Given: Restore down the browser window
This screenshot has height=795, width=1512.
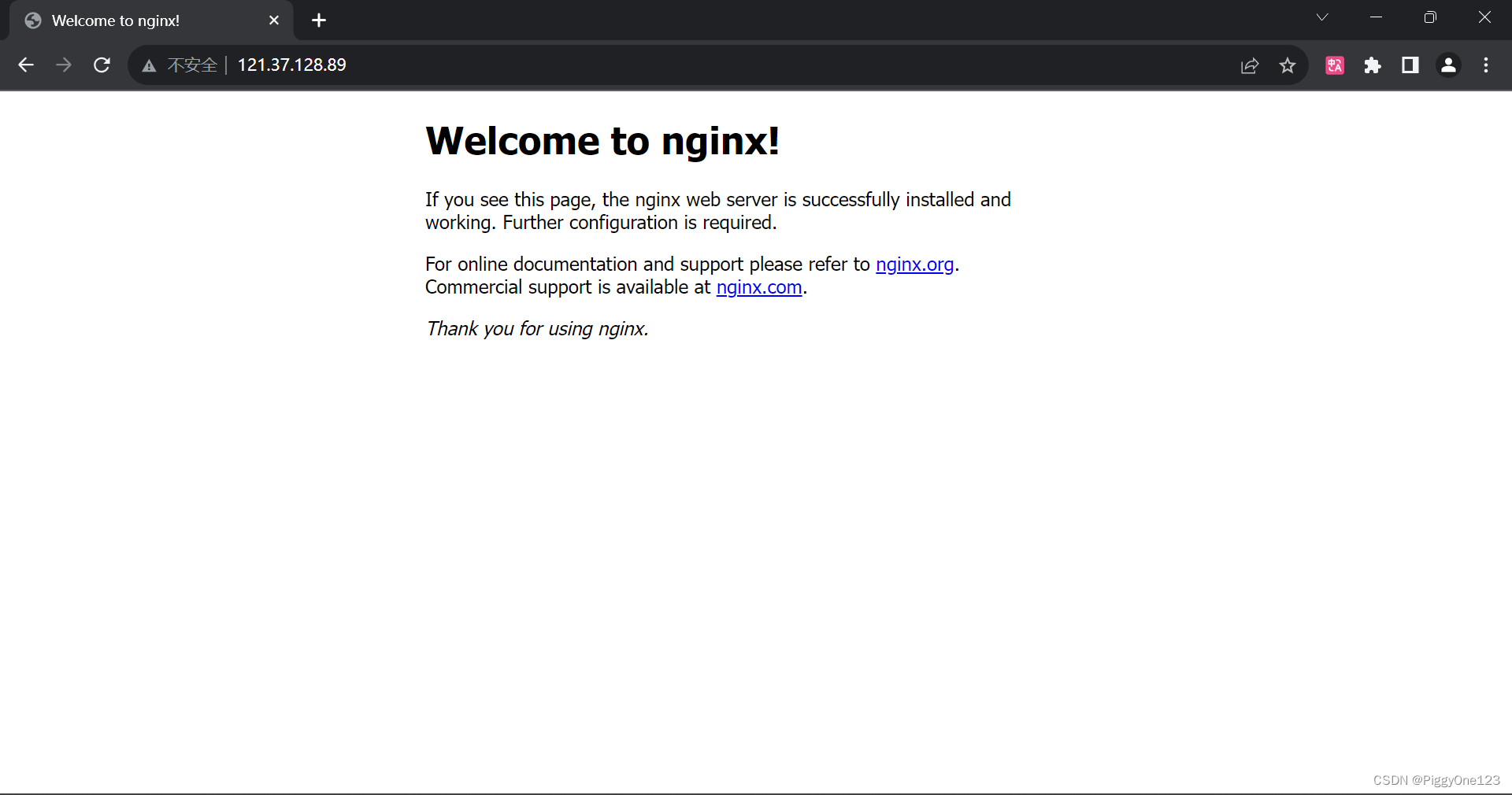Looking at the screenshot, I should coord(1430,17).
